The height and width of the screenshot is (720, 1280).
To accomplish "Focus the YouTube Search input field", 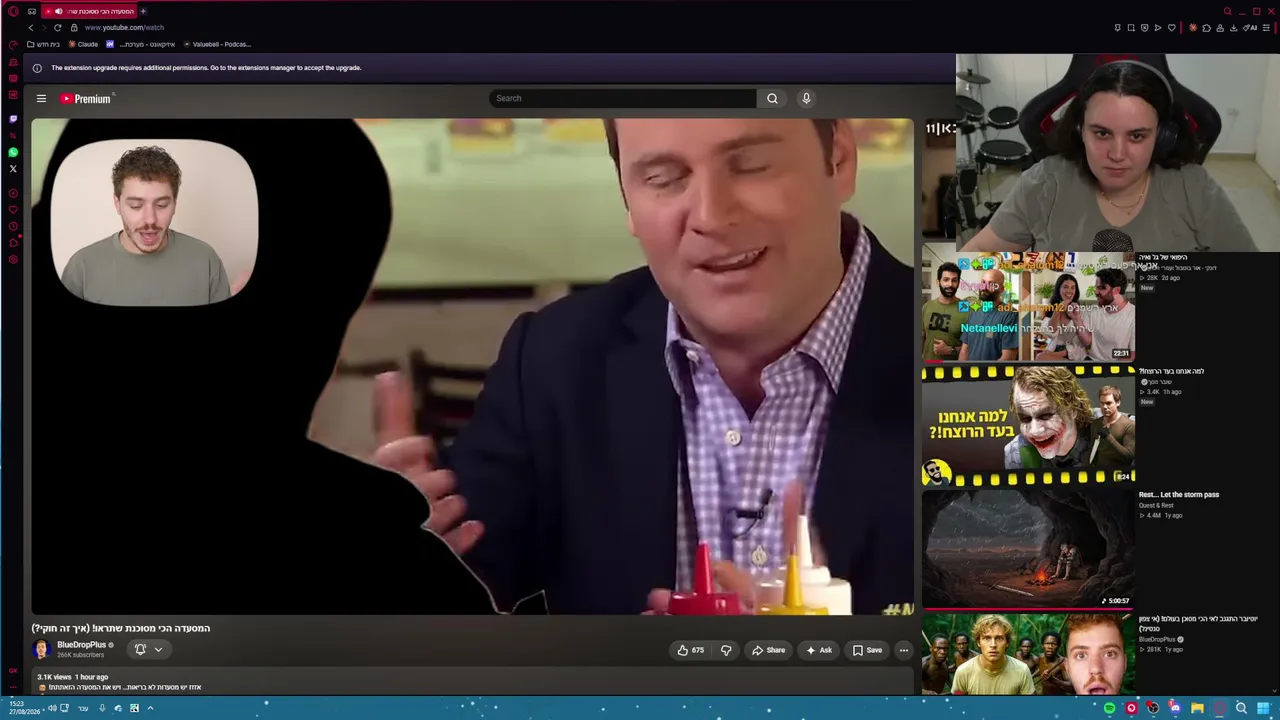I will (623, 98).
